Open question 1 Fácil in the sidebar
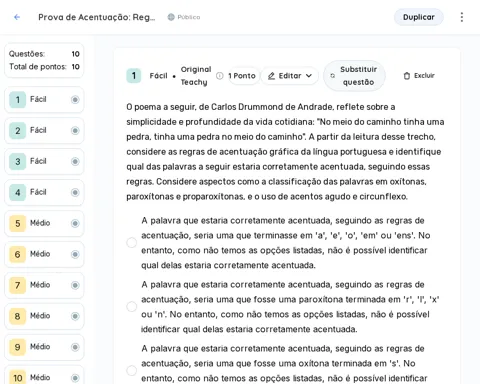 pyautogui.click(x=44, y=99)
